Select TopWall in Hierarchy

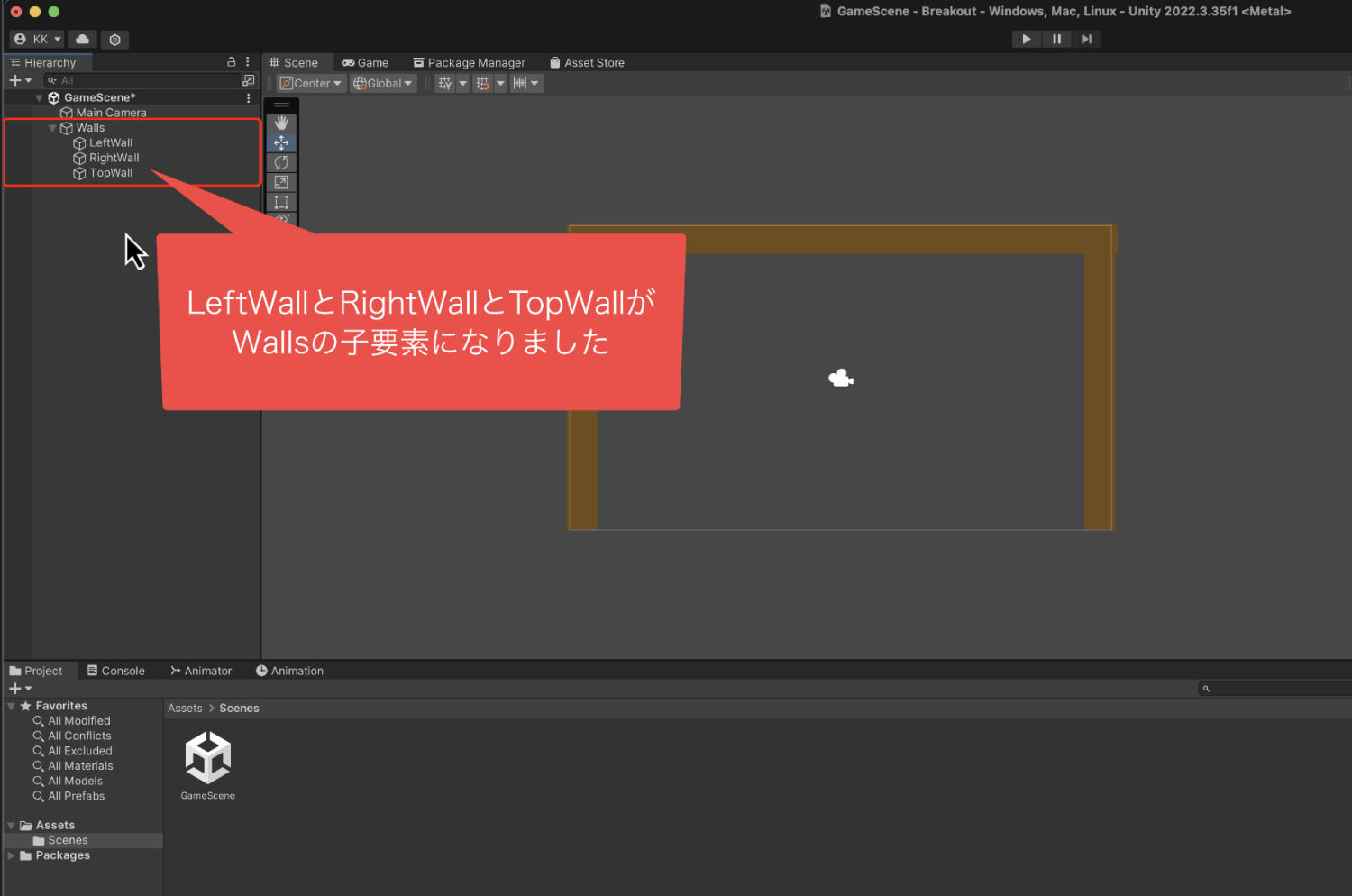point(110,173)
